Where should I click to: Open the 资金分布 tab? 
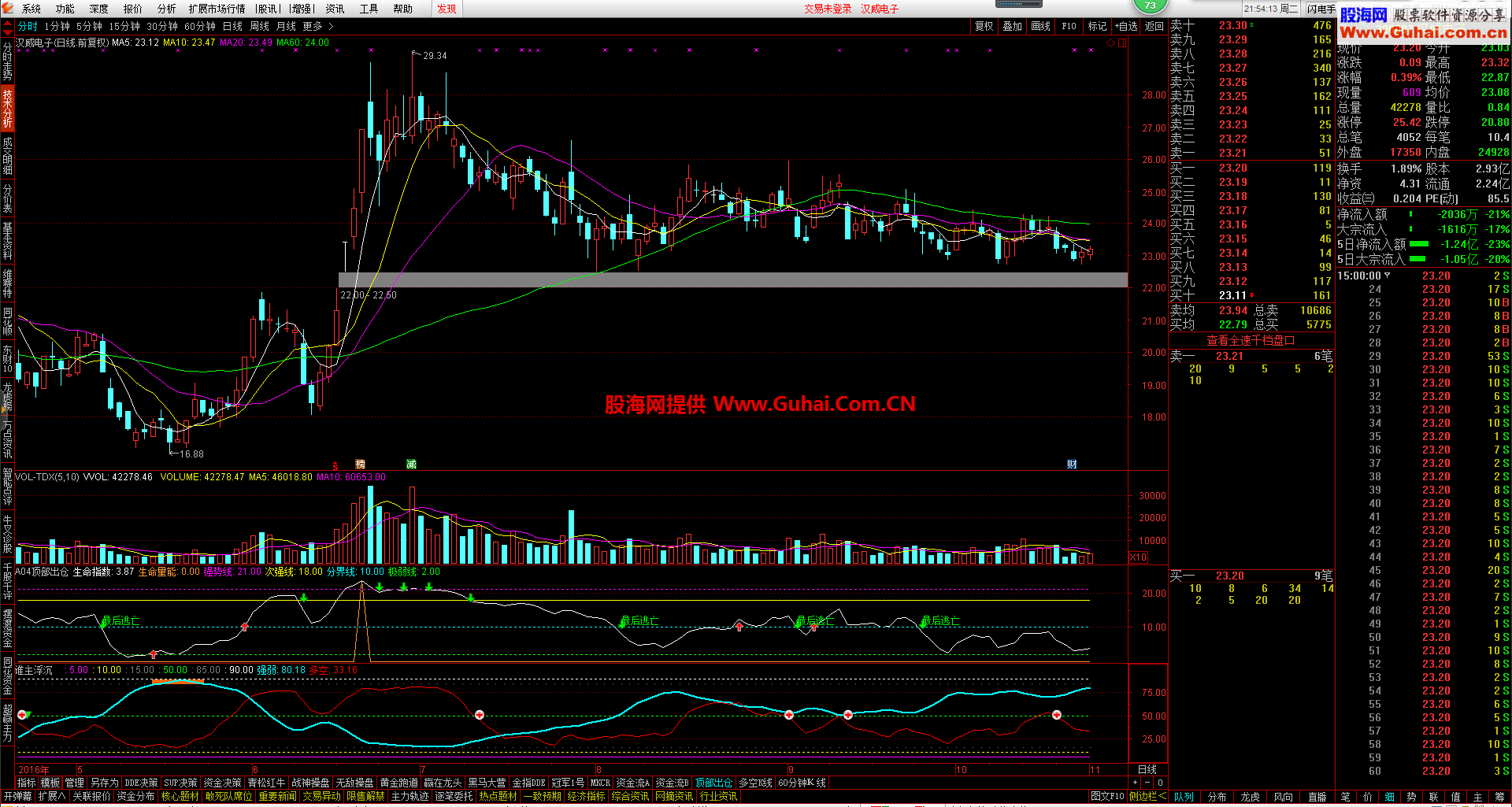click(x=135, y=797)
